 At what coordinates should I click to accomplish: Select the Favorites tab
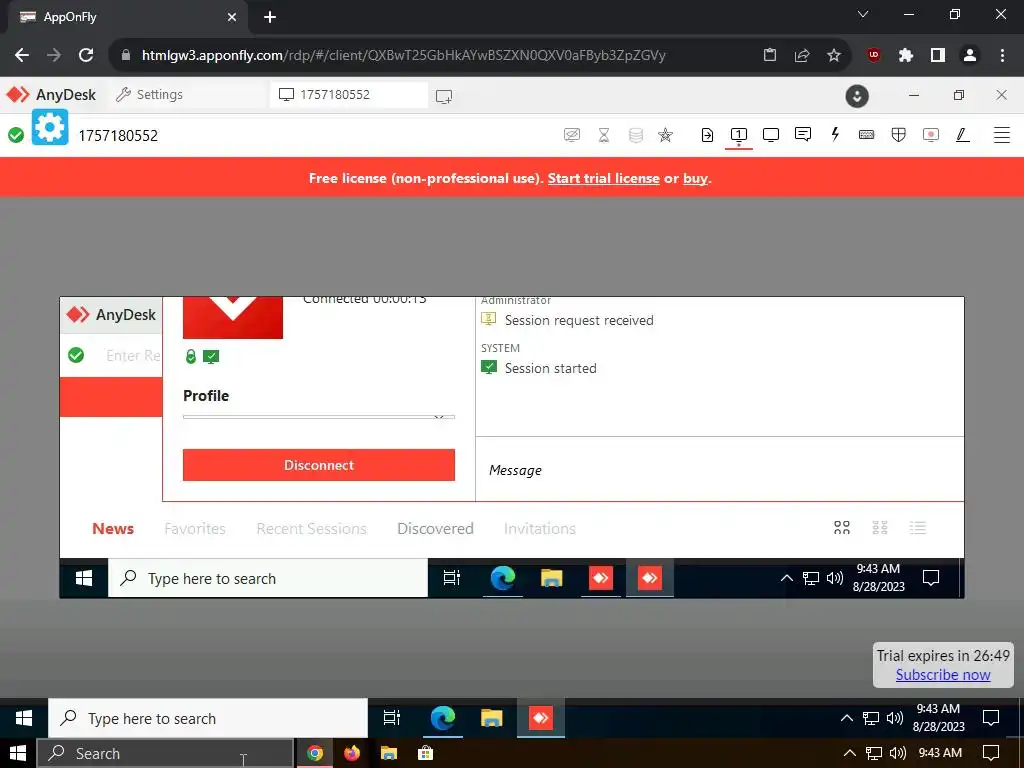pos(195,528)
